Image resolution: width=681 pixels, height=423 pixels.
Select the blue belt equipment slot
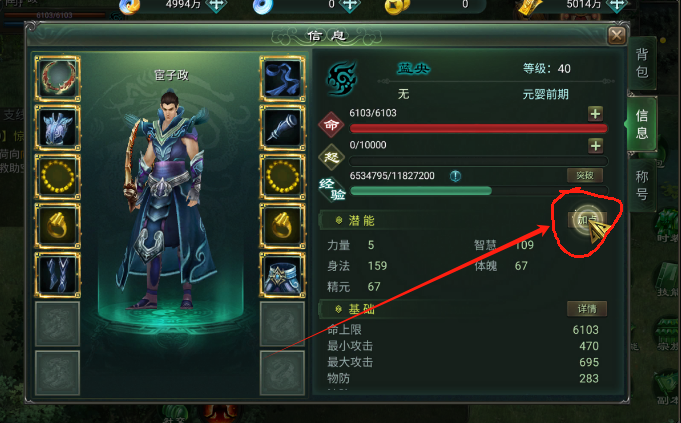[x=282, y=275]
